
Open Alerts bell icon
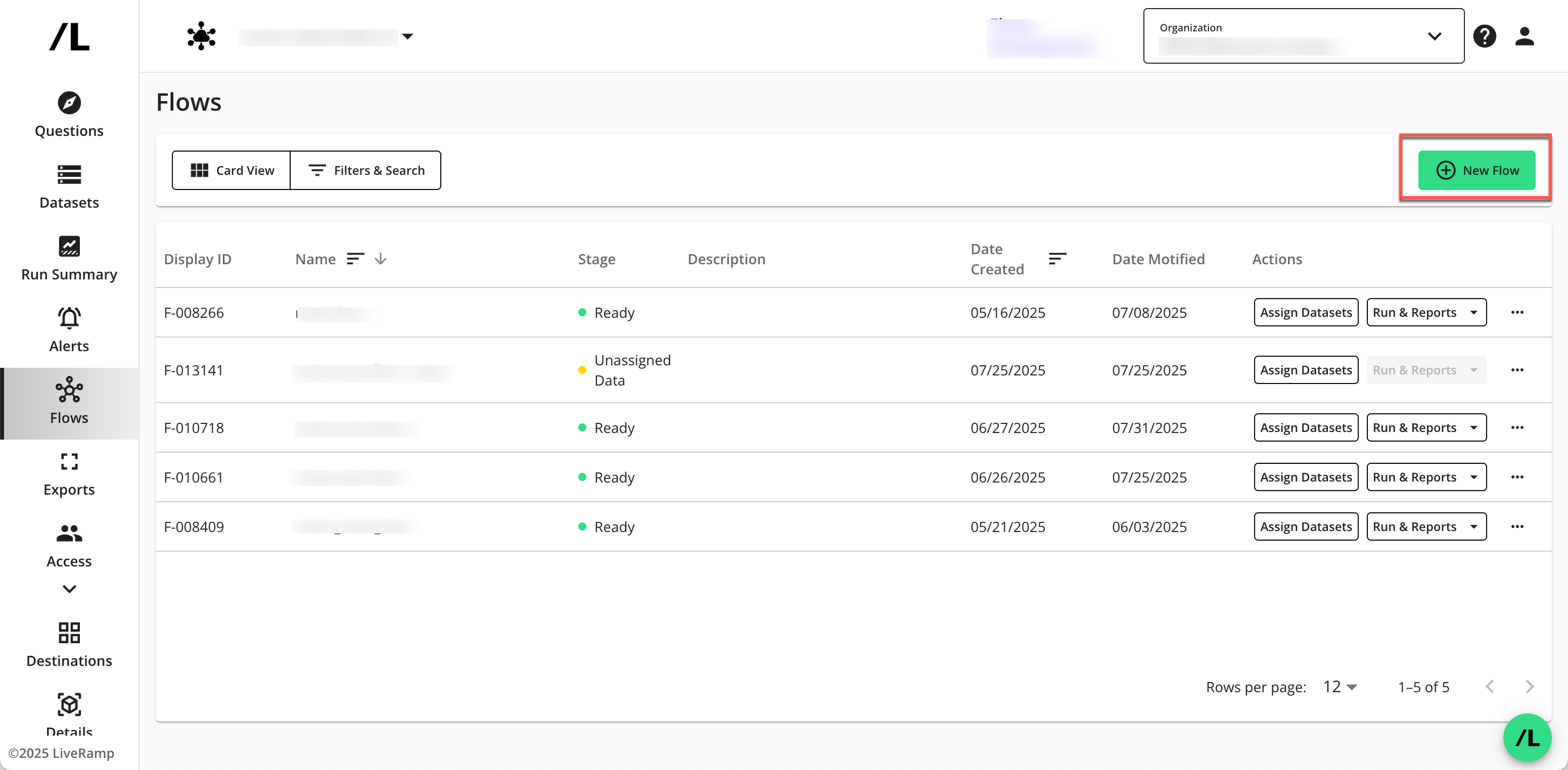pyautogui.click(x=69, y=318)
